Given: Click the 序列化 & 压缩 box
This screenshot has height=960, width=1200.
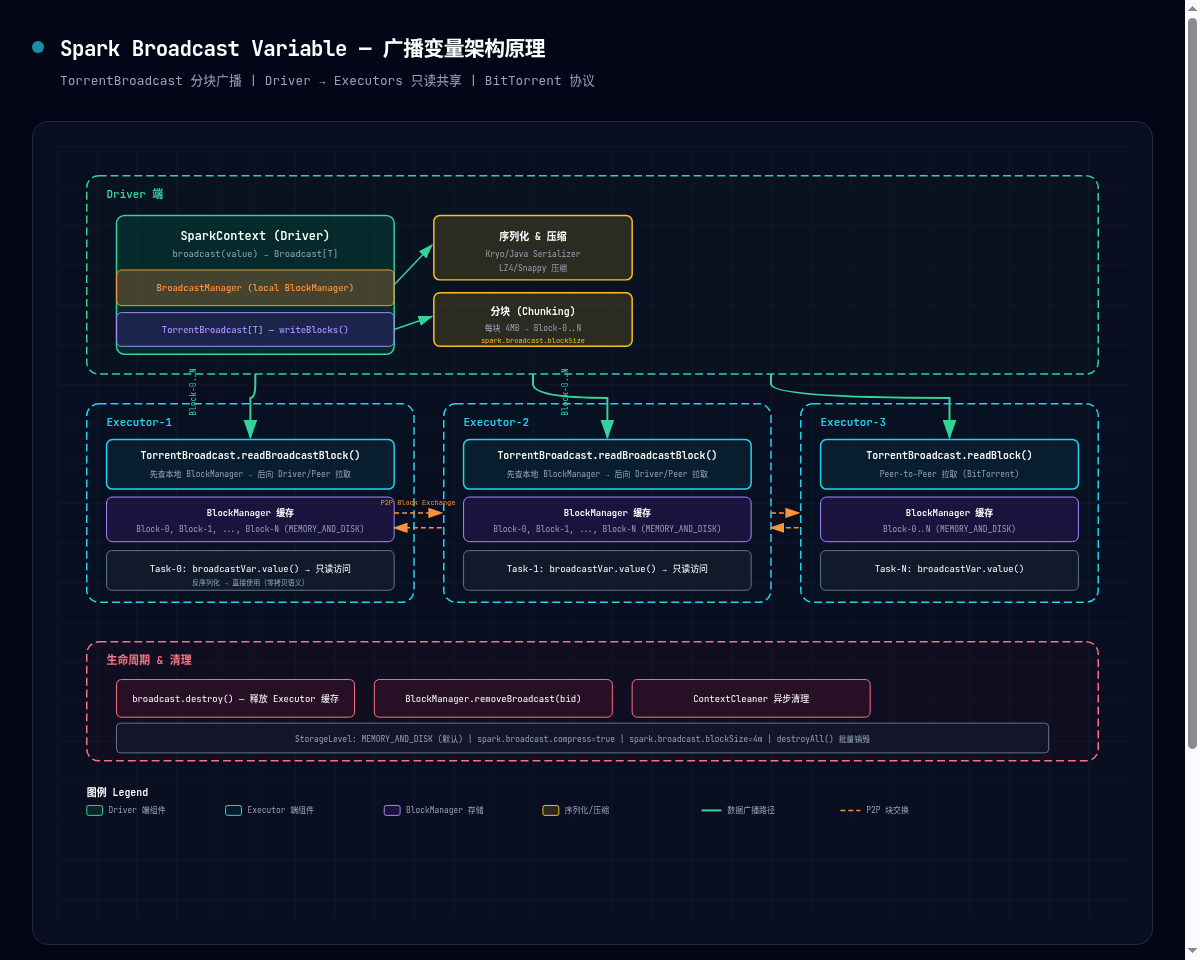Looking at the screenshot, I should pos(533,248).
